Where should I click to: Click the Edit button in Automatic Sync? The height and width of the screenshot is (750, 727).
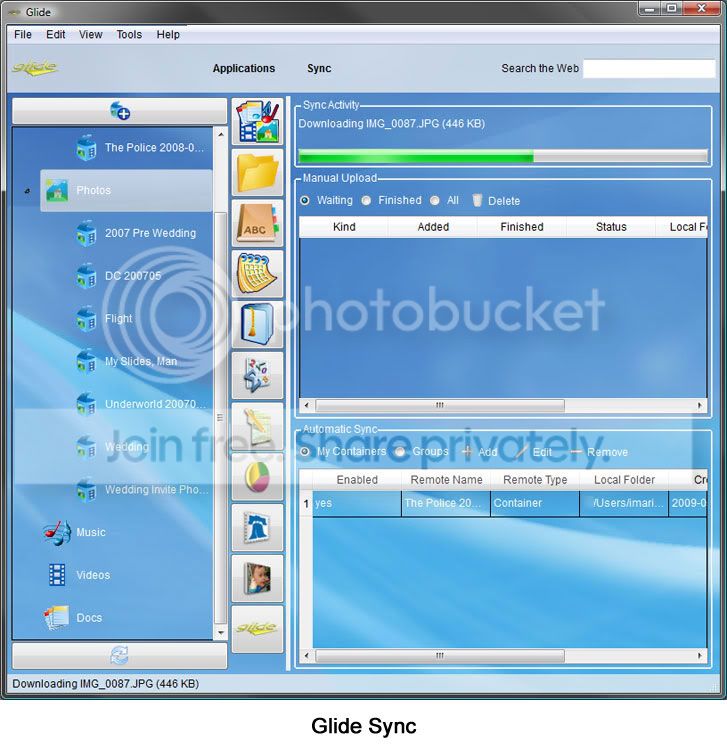[535, 452]
